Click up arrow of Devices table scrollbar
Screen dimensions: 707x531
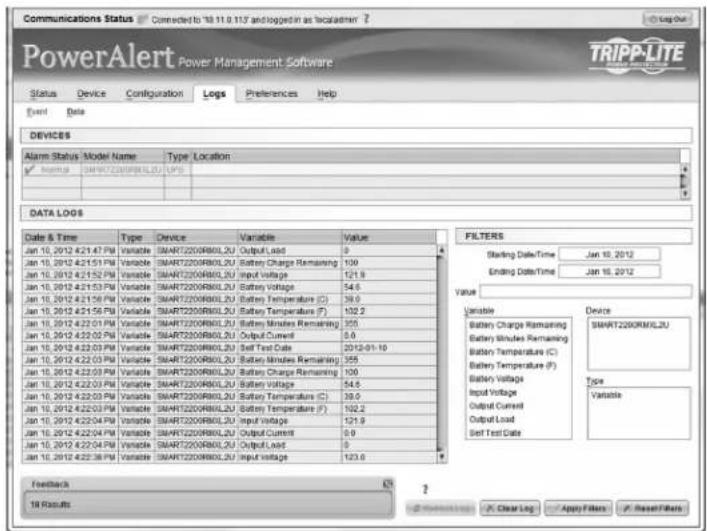[684, 169]
